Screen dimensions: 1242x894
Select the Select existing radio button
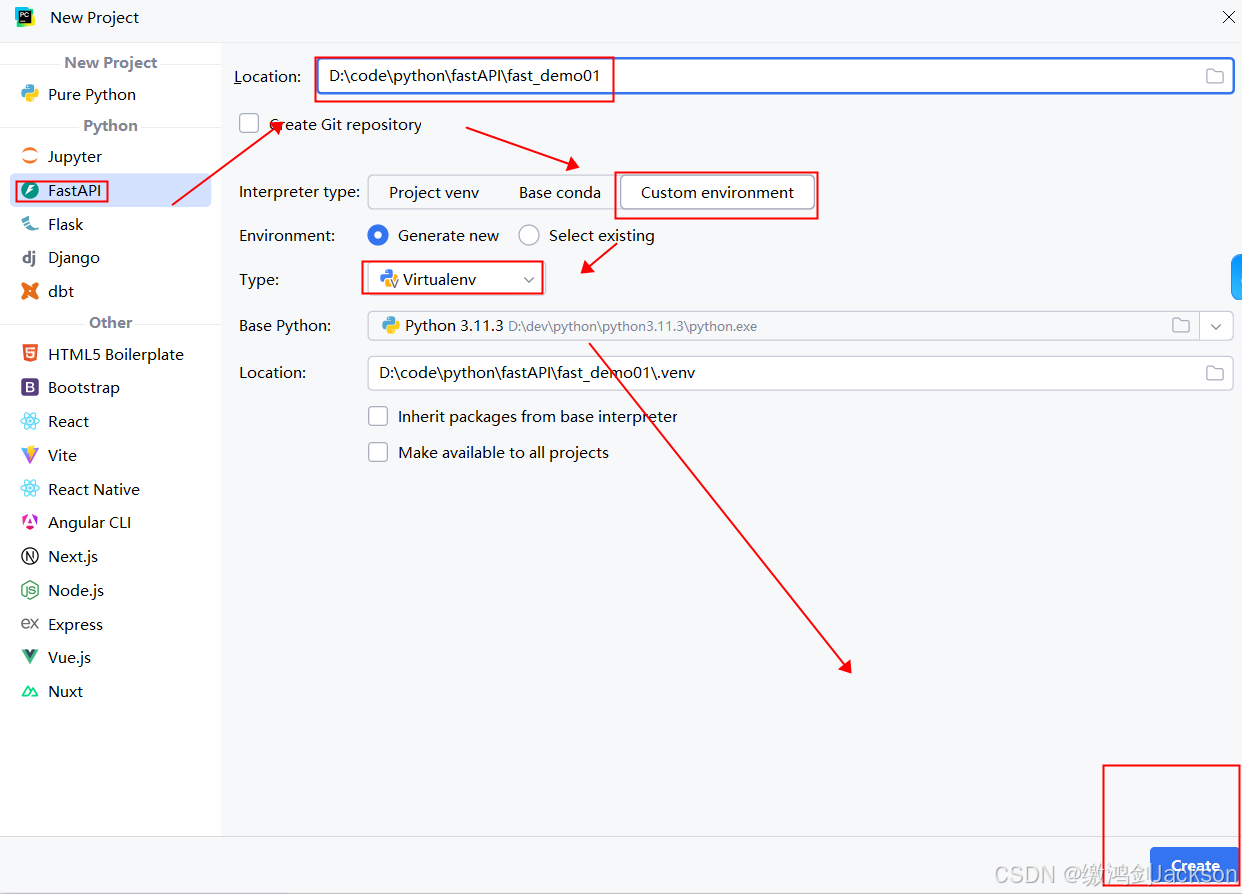click(529, 235)
